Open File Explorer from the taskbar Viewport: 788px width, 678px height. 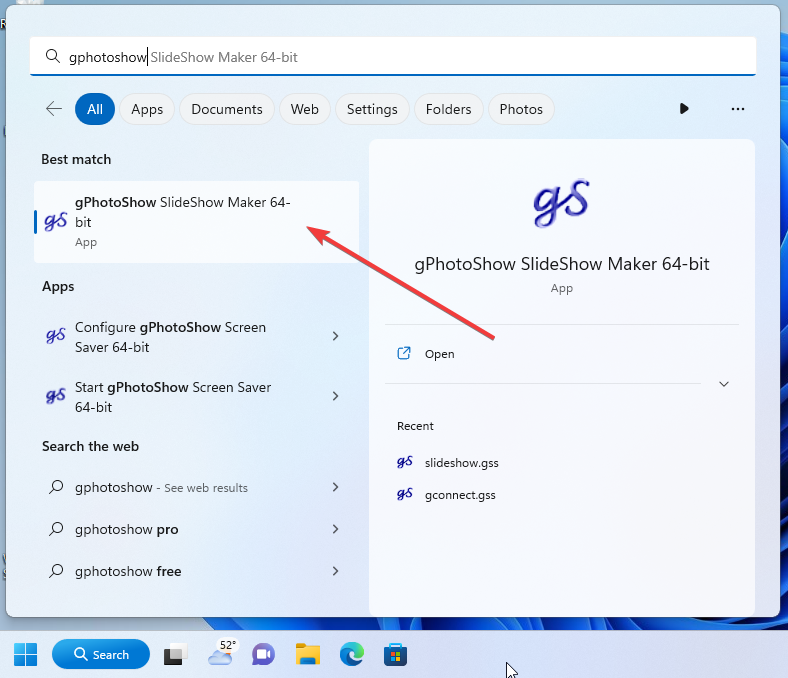[308, 654]
